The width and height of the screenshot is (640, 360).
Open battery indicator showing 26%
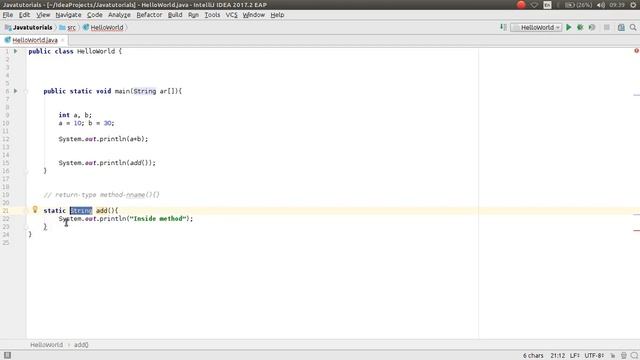(x=579, y=4)
